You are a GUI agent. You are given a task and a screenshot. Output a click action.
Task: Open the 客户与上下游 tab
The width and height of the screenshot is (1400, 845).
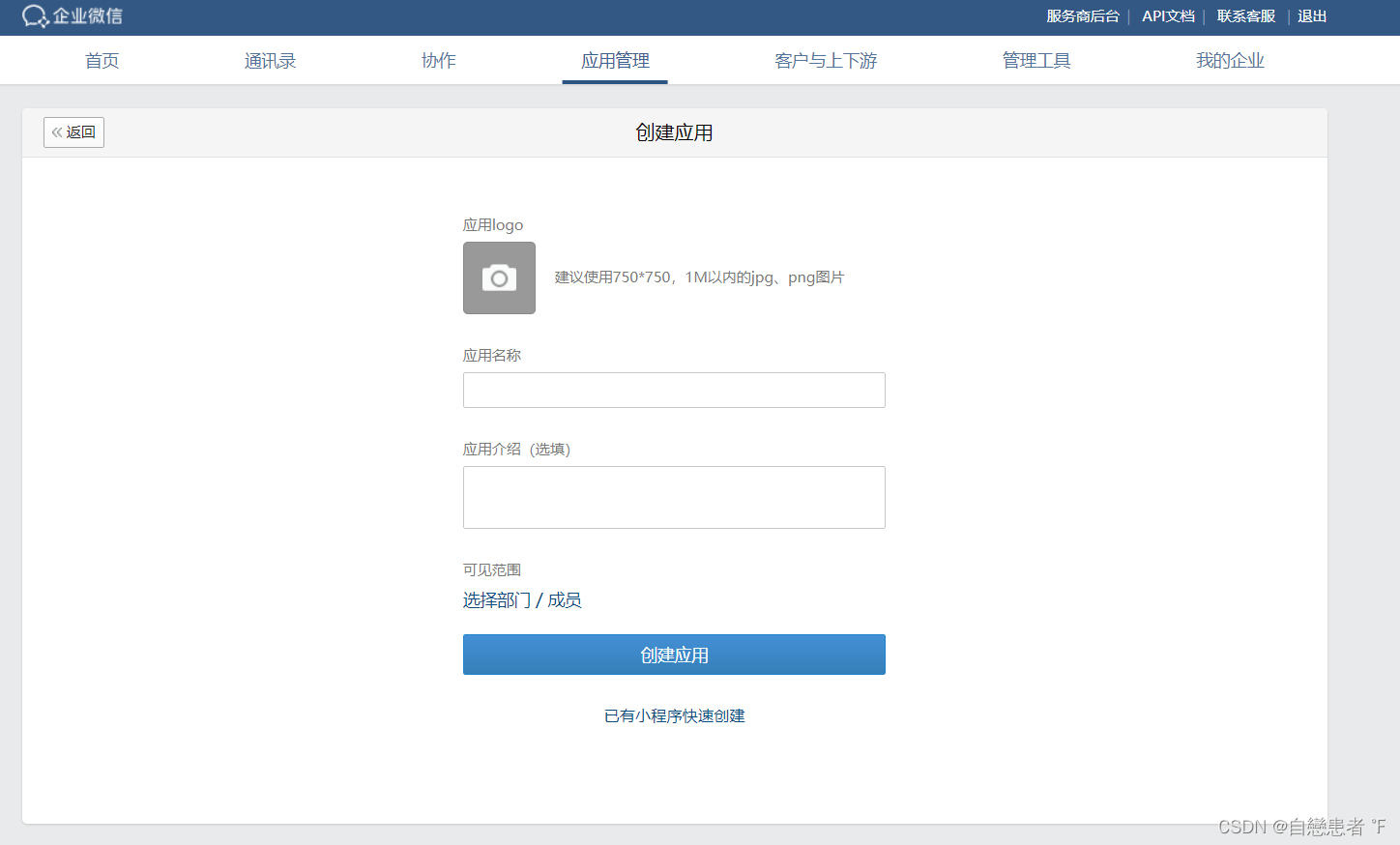pyautogui.click(x=825, y=60)
